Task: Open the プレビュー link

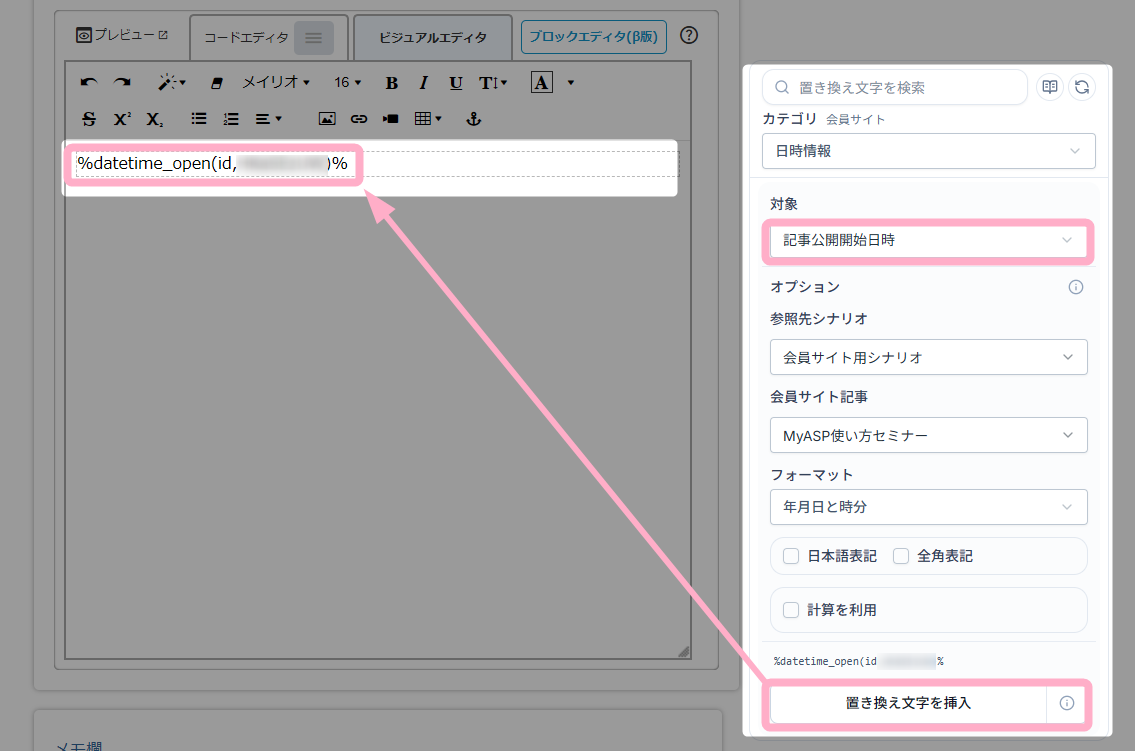Action: (122, 35)
